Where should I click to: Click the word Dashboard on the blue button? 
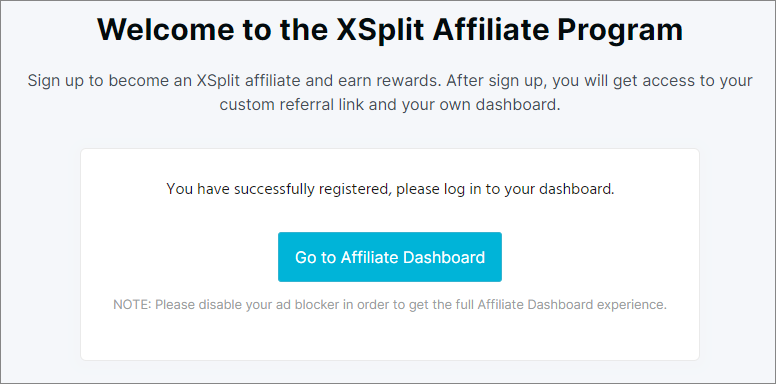click(444, 257)
